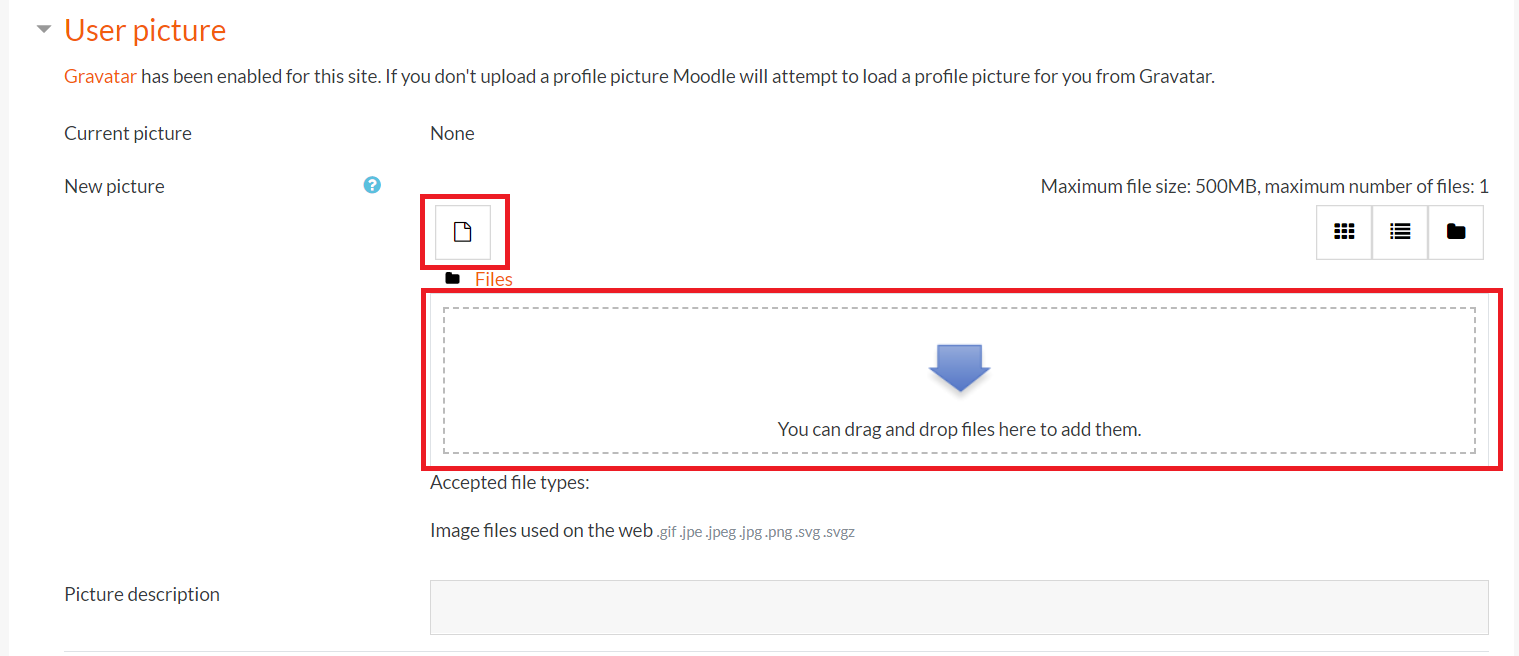Collapse the User picture section triangle
The image size is (1519, 656).
pyautogui.click(x=43, y=30)
